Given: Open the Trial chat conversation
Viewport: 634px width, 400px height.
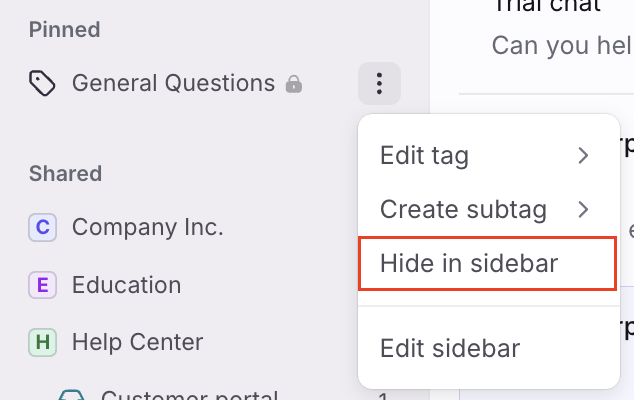Looking at the screenshot, I should [547, 6].
